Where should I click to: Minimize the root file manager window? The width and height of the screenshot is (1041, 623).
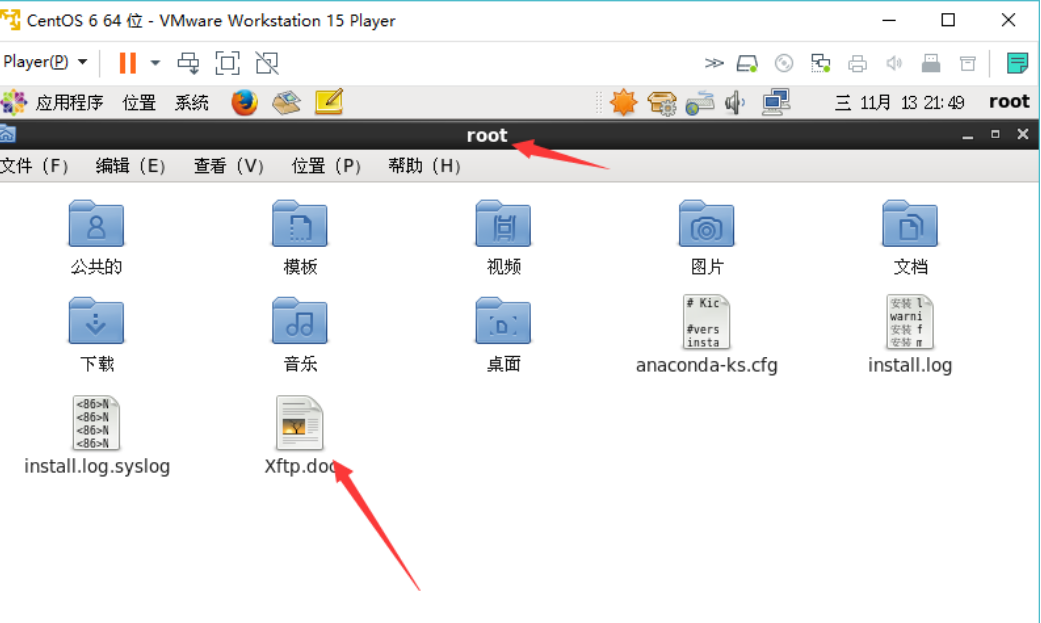click(x=967, y=135)
